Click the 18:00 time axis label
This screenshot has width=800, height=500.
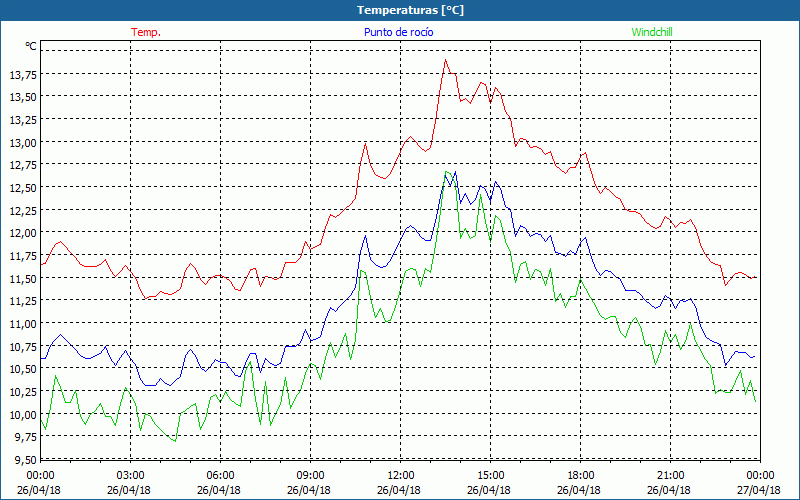581,475
